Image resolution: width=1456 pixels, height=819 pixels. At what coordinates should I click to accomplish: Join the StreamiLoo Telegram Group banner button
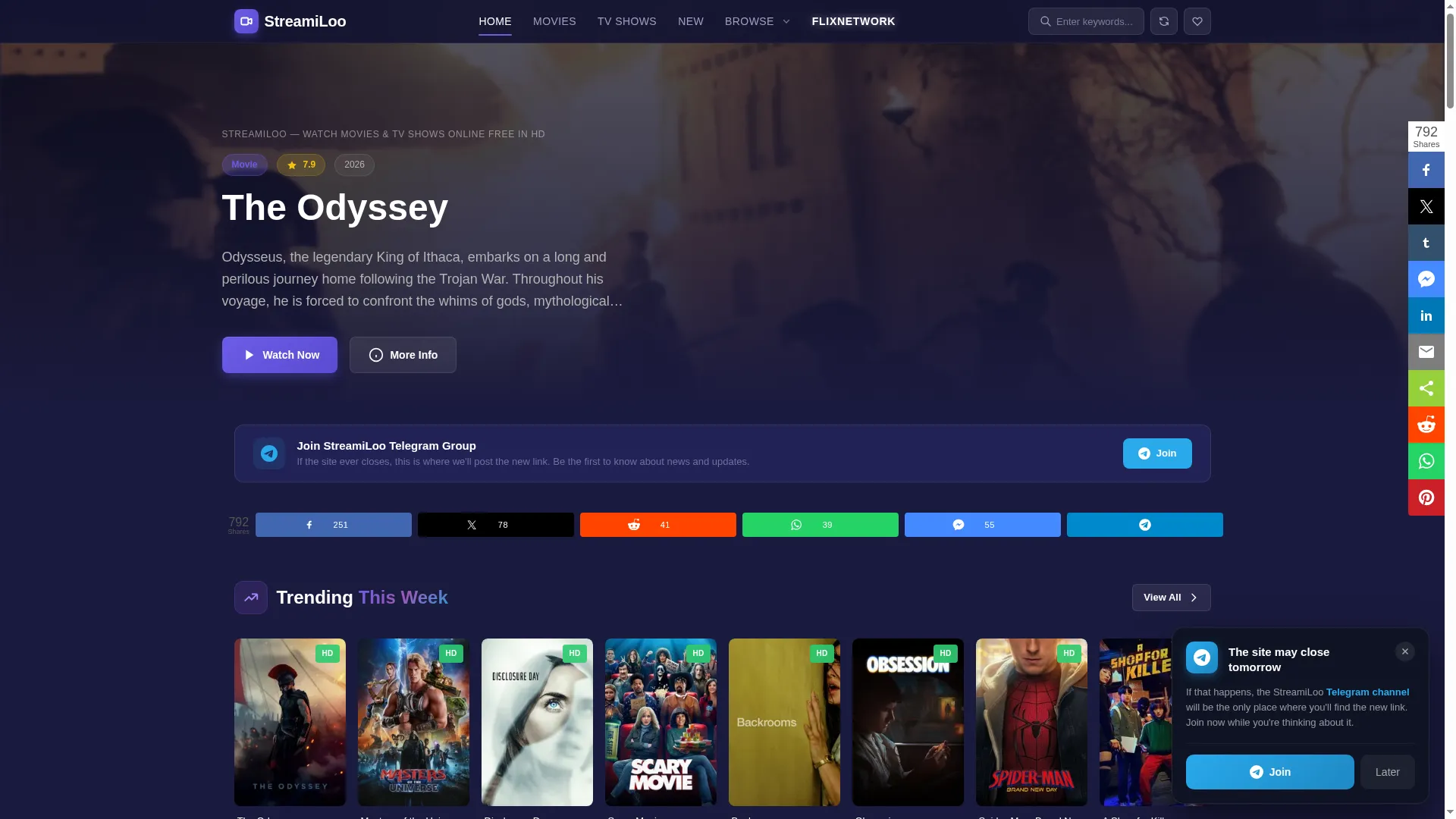pos(1157,453)
